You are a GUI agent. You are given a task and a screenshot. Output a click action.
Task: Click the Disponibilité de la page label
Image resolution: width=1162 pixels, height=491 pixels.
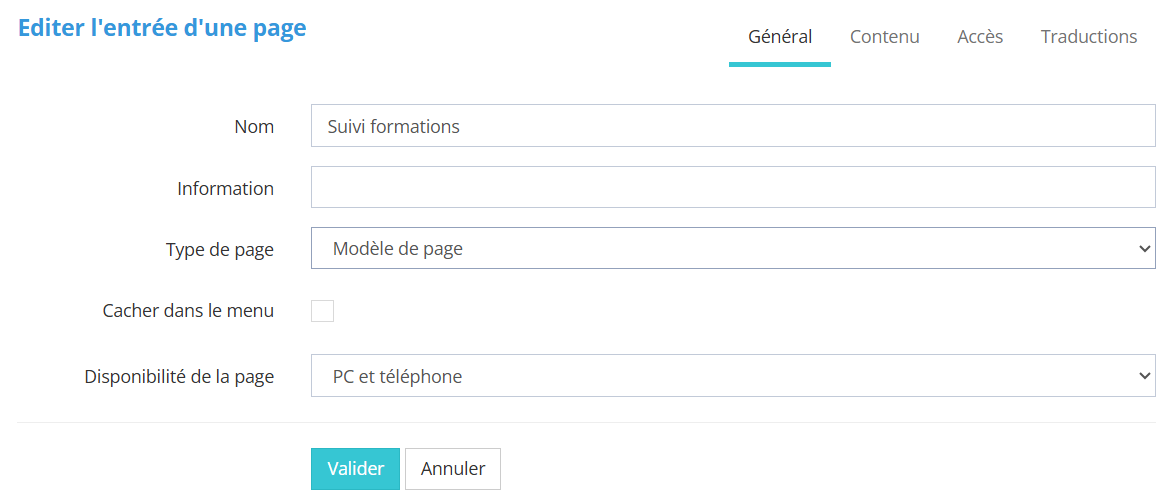(179, 377)
